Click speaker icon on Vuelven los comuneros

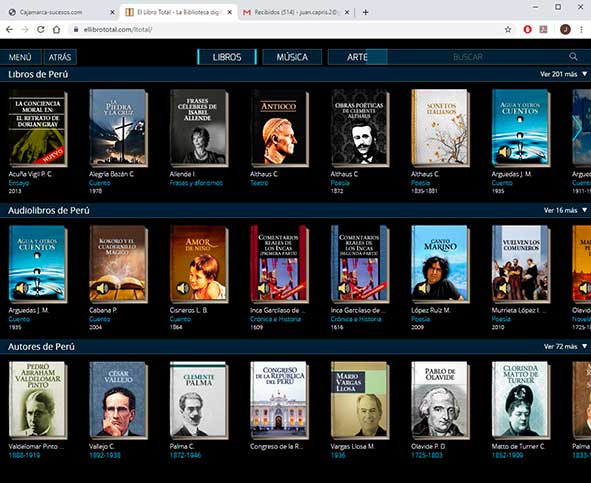tap(505, 288)
